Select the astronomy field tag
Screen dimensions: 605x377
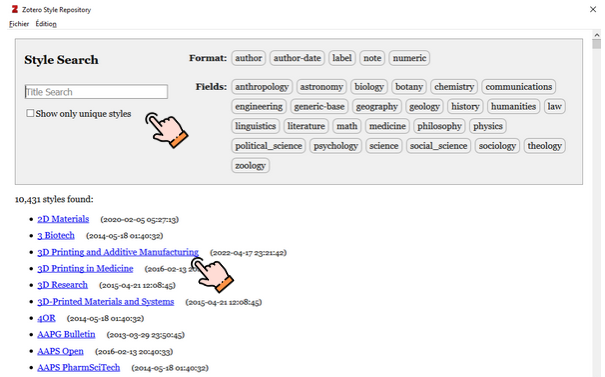click(321, 87)
